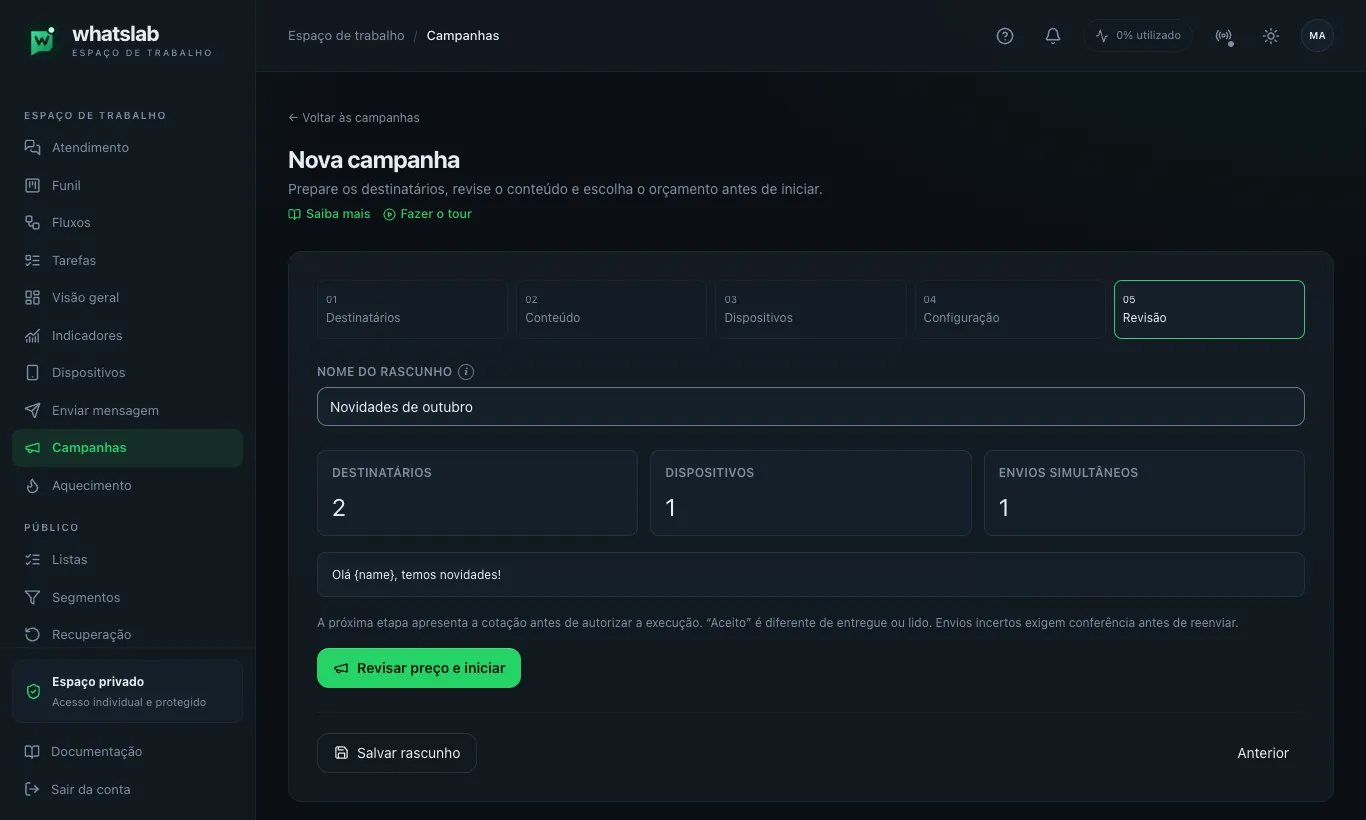
Task: Switch to step 03 Dispositivos
Action: [810, 309]
